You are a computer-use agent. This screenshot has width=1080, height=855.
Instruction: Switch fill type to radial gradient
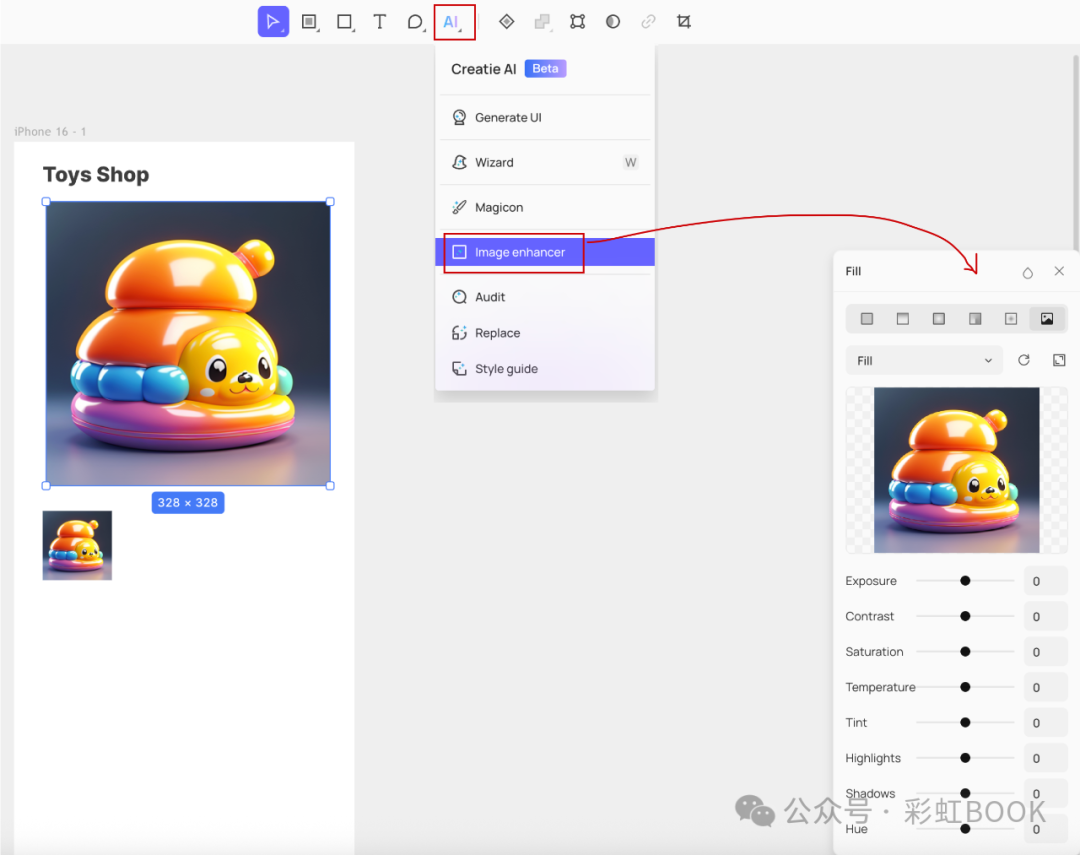pos(939,319)
